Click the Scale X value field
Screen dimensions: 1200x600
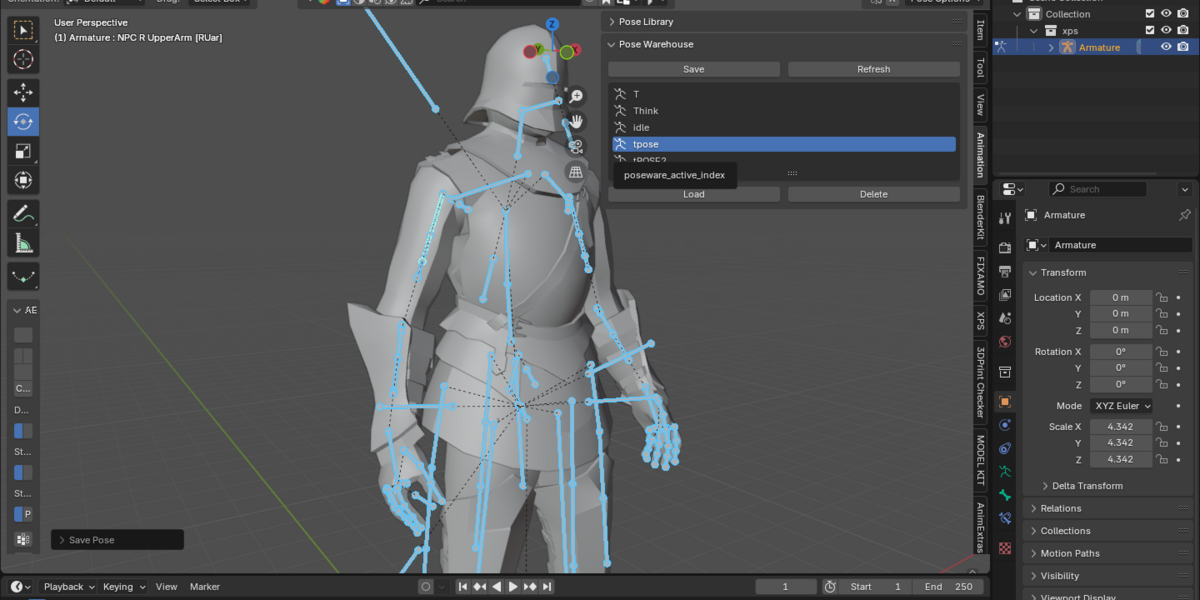click(1121, 427)
